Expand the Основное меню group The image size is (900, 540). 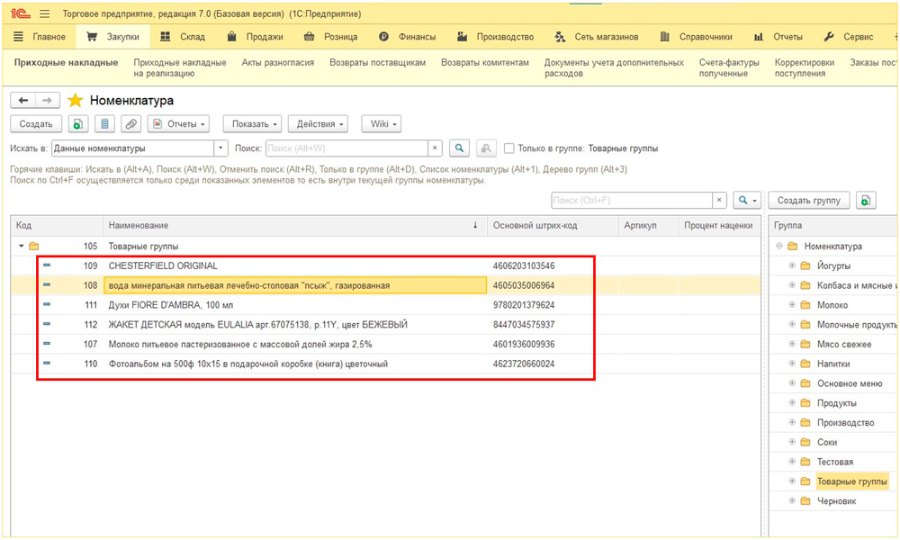coord(792,383)
